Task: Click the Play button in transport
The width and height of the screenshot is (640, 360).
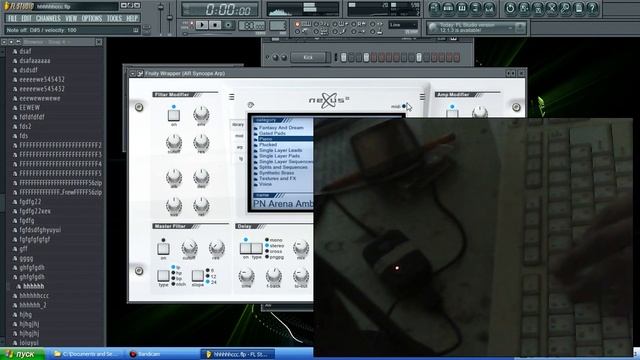Action: tap(202, 25)
